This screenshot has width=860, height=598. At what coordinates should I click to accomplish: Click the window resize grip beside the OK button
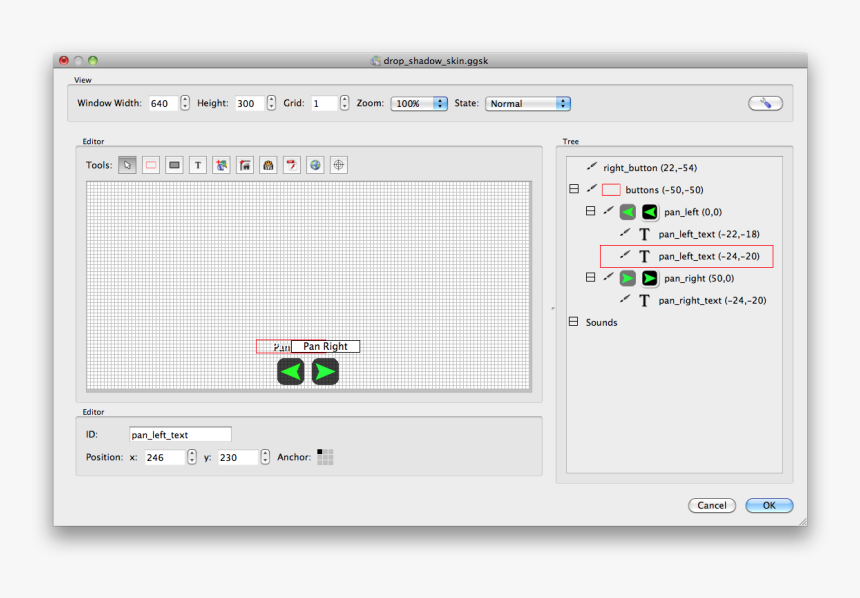click(x=801, y=521)
